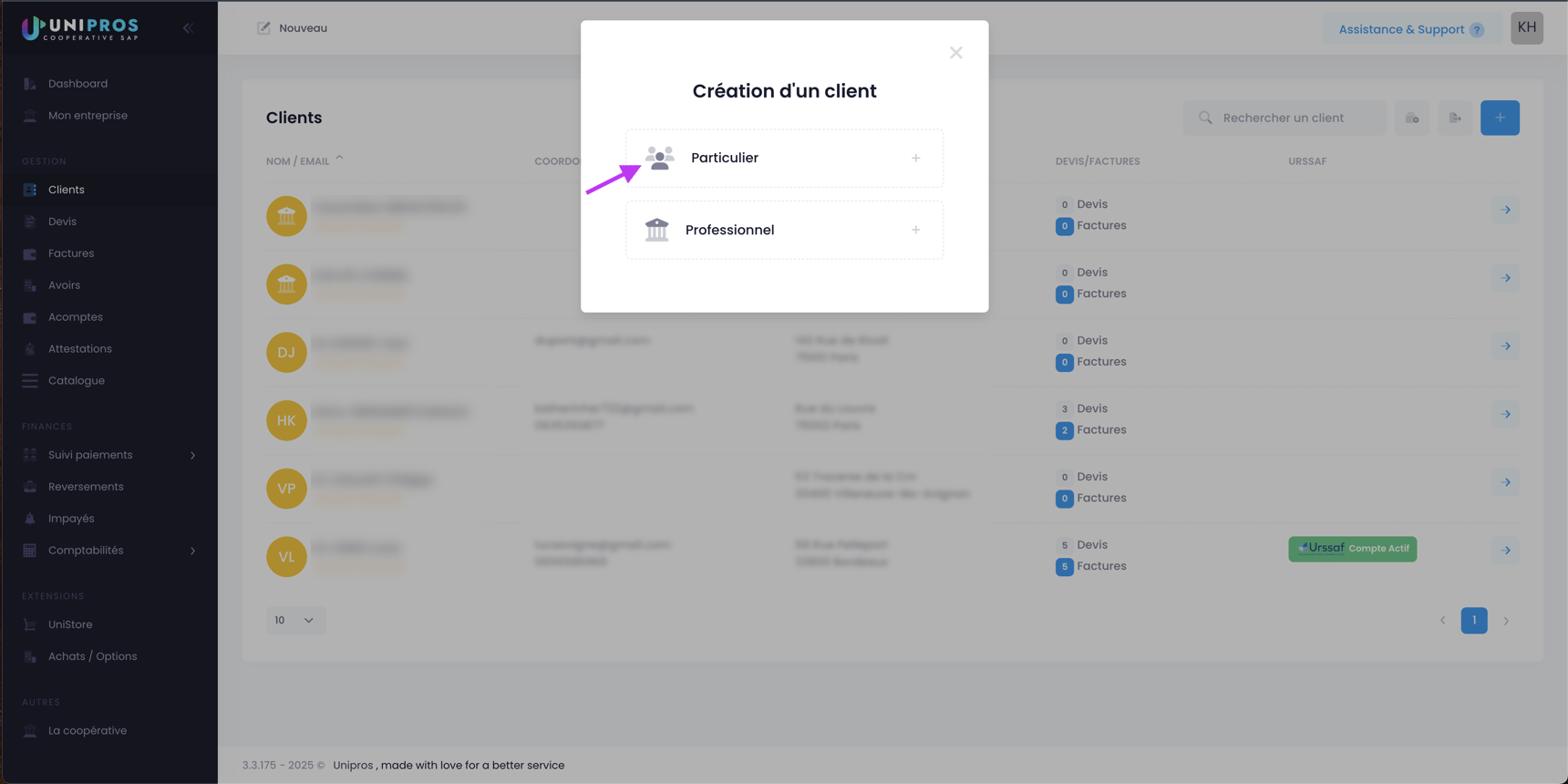
Task: Click the plus icon next to Particulier
Action: 915,158
